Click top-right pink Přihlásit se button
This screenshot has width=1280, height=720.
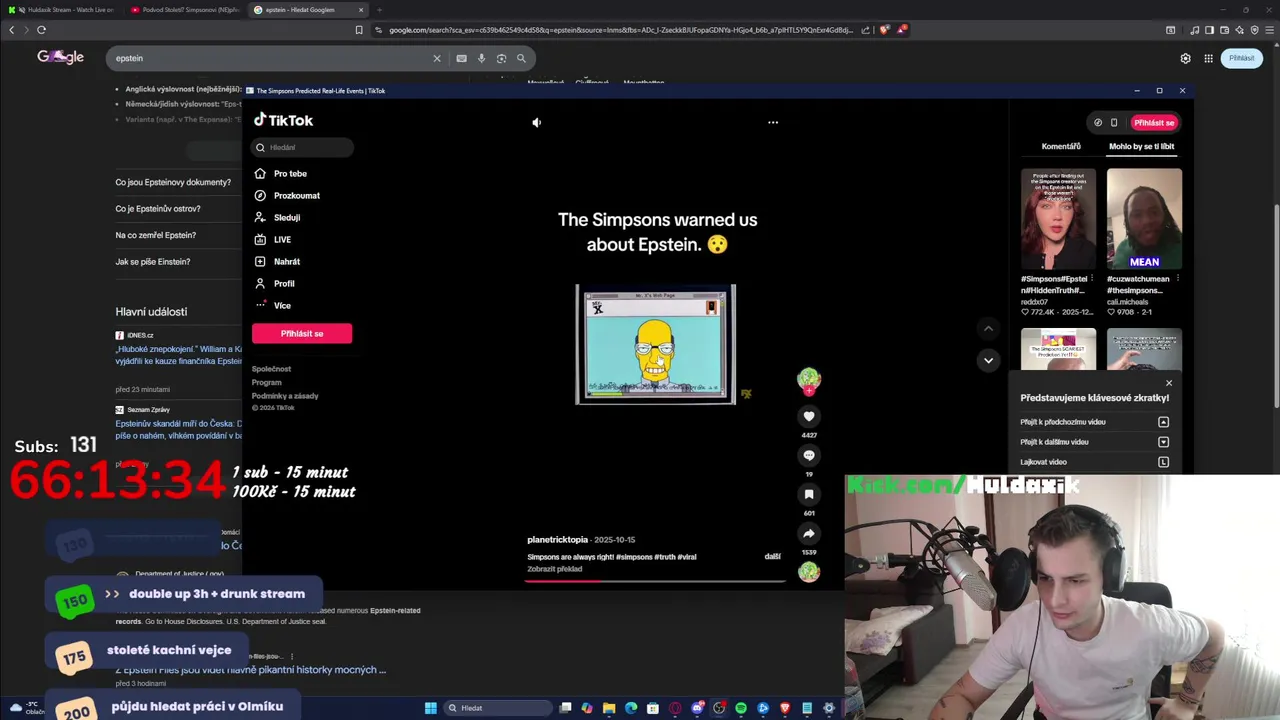1154,122
